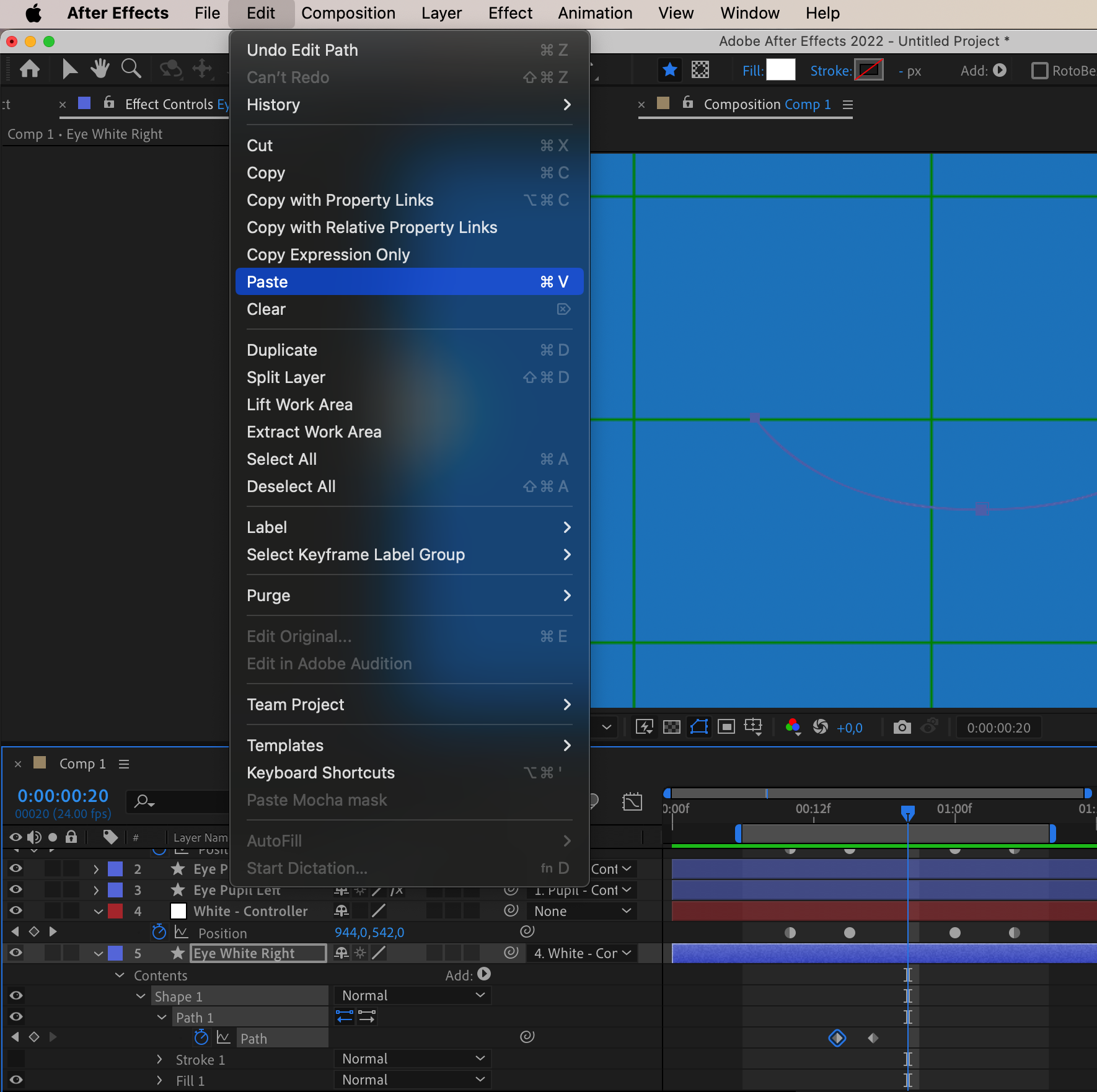Click the Position stopwatch on White Controller
1097x1092 pixels.
click(x=159, y=931)
